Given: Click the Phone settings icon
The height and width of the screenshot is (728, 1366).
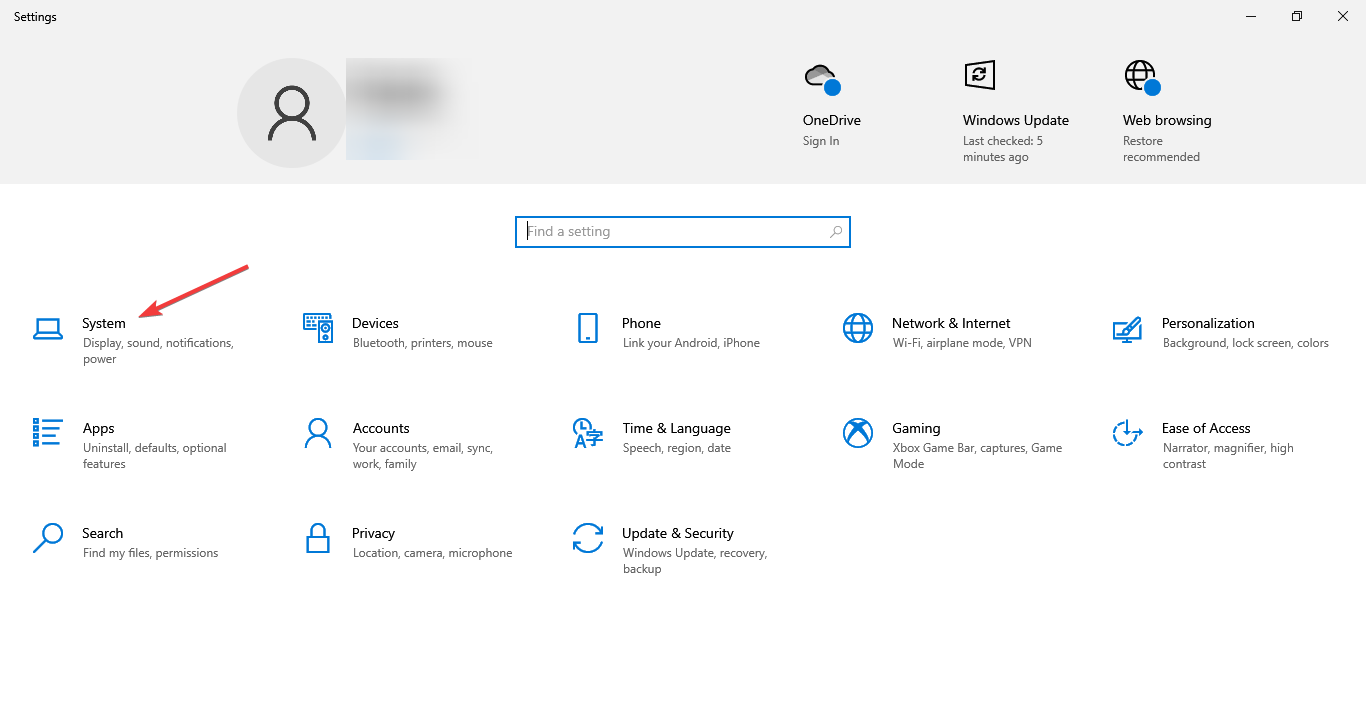Looking at the screenshot, I should coord(587,328).
